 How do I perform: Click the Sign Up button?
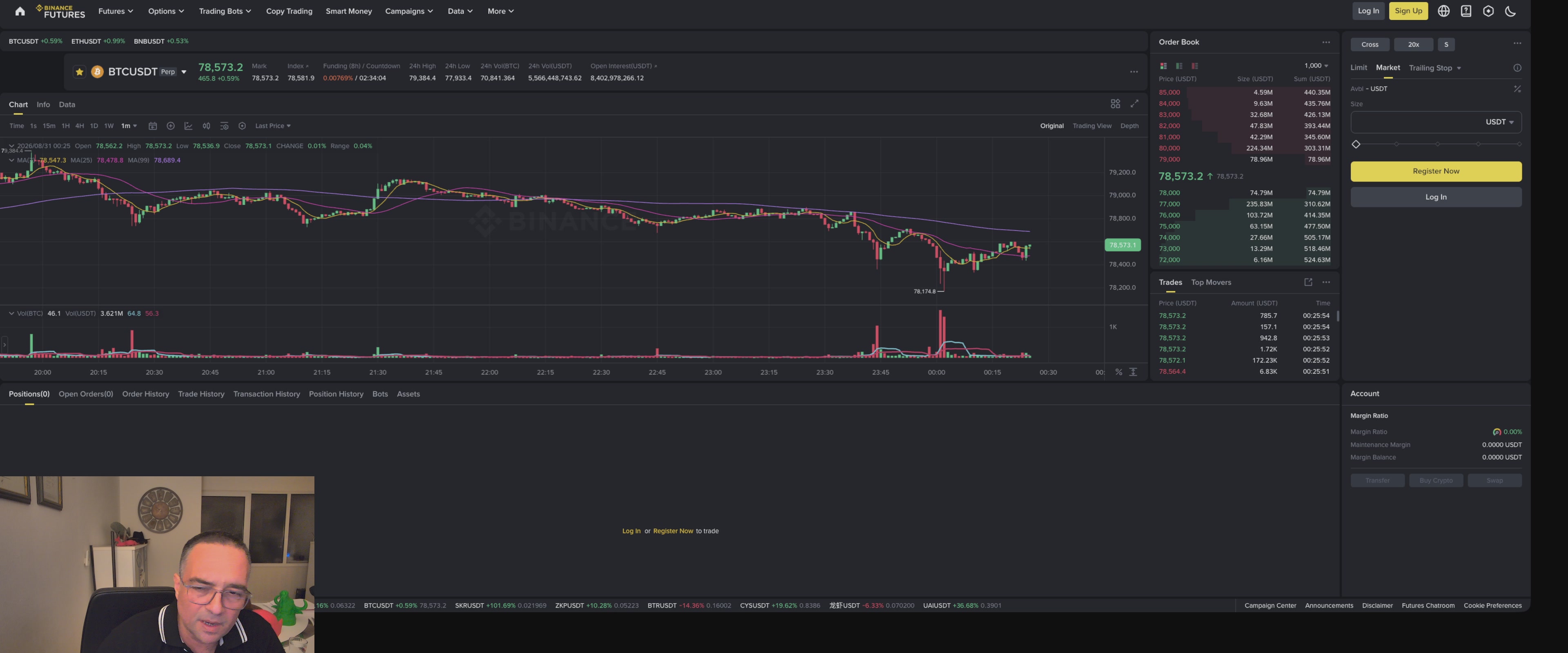pyautogui.click(x=1408, y=11)
